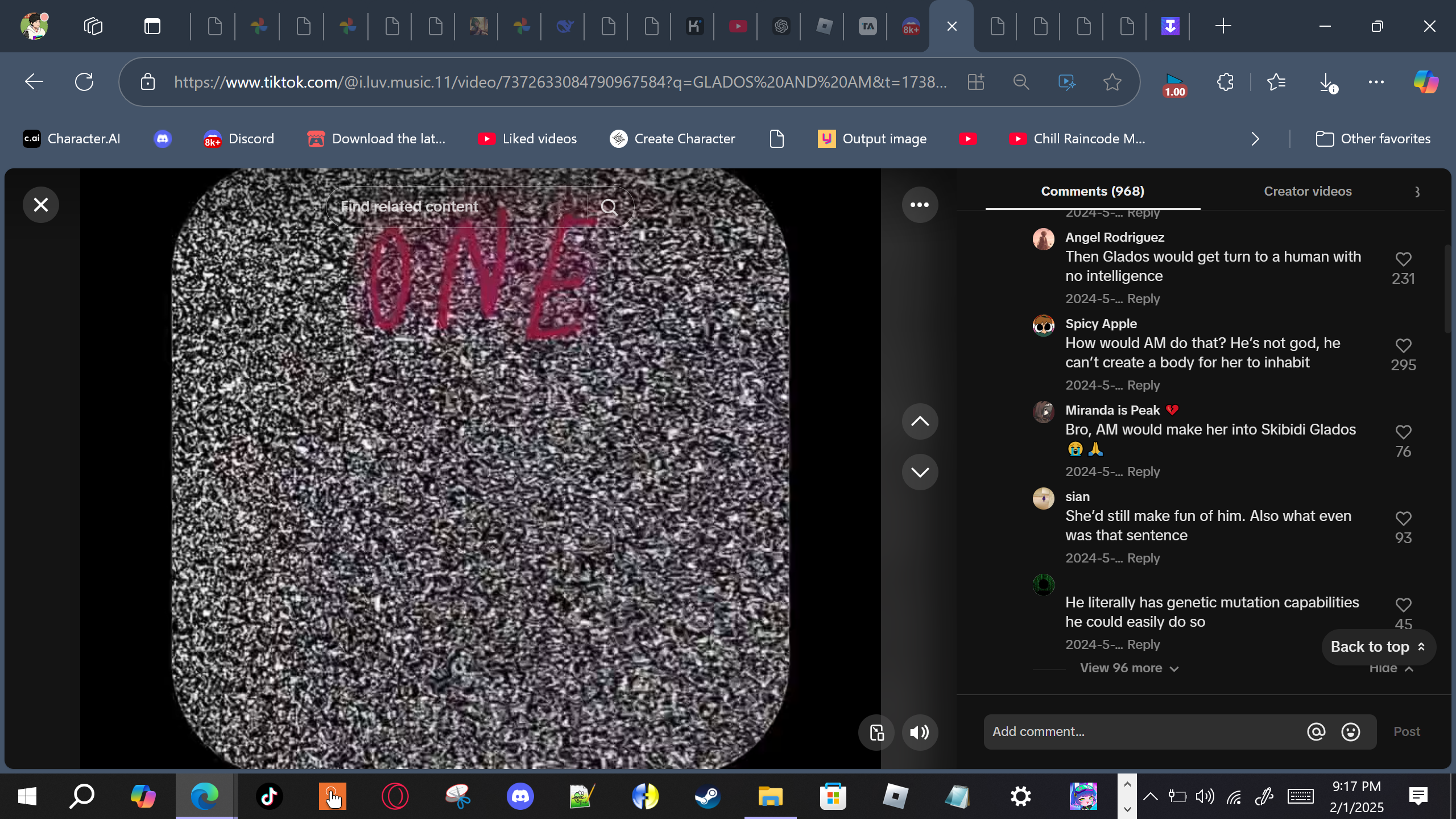Reply to sian's comment
Image resolution: width=1456 pixels, height=819 pixels.
pos(1143,558)
